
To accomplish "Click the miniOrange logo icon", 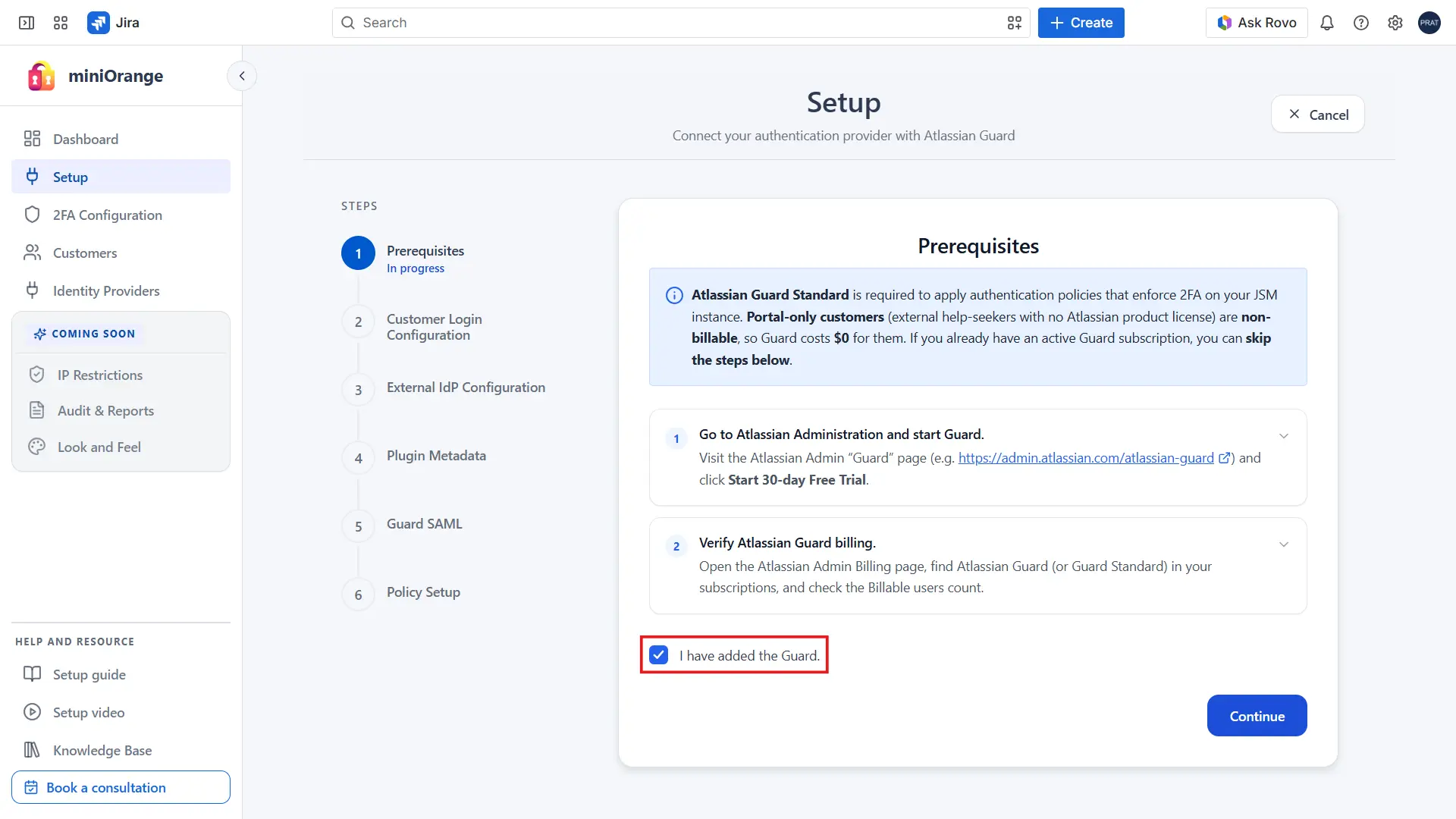I will click(x=41, y=76).
